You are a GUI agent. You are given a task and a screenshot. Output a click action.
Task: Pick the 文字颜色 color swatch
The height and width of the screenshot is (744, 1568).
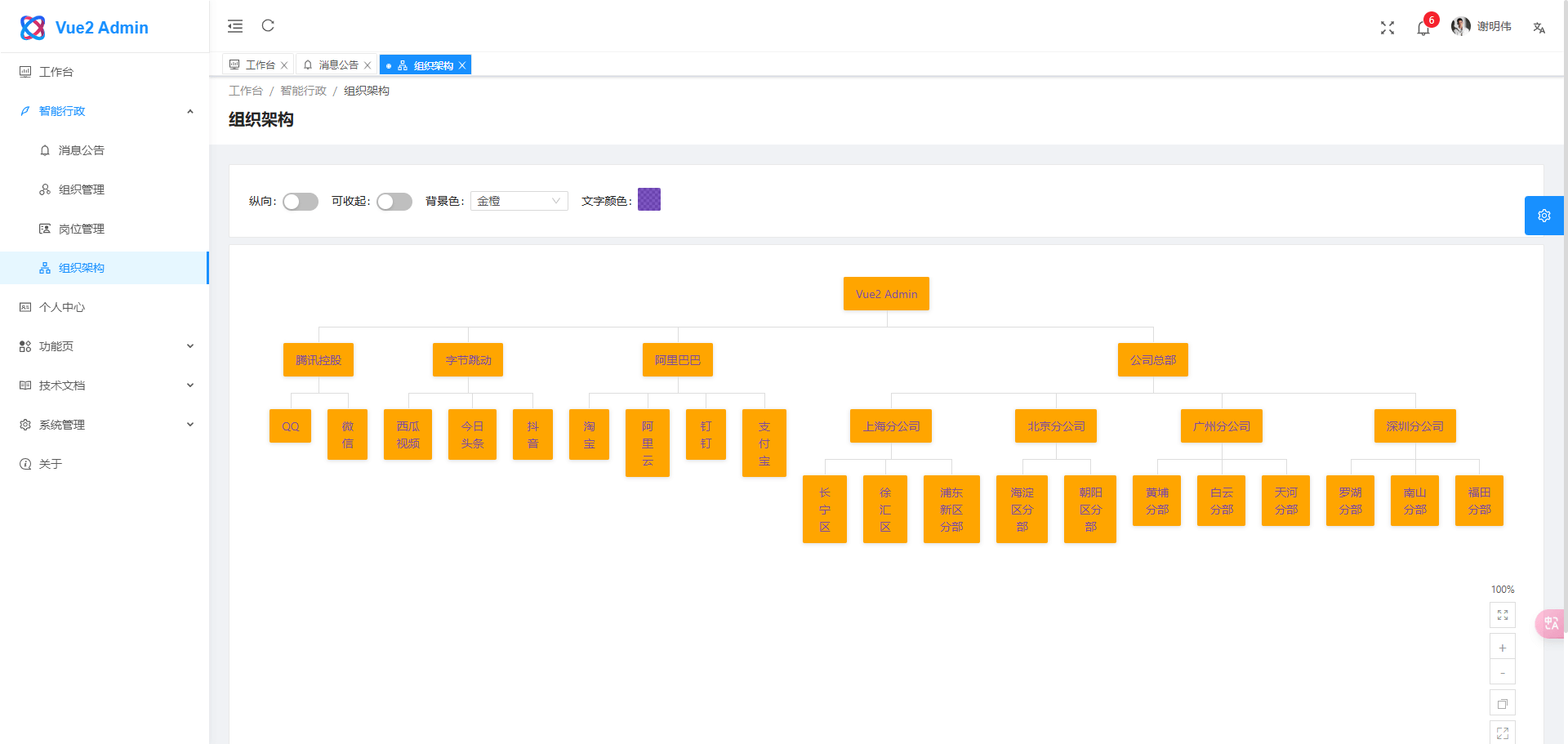click(x=649, y=199)
